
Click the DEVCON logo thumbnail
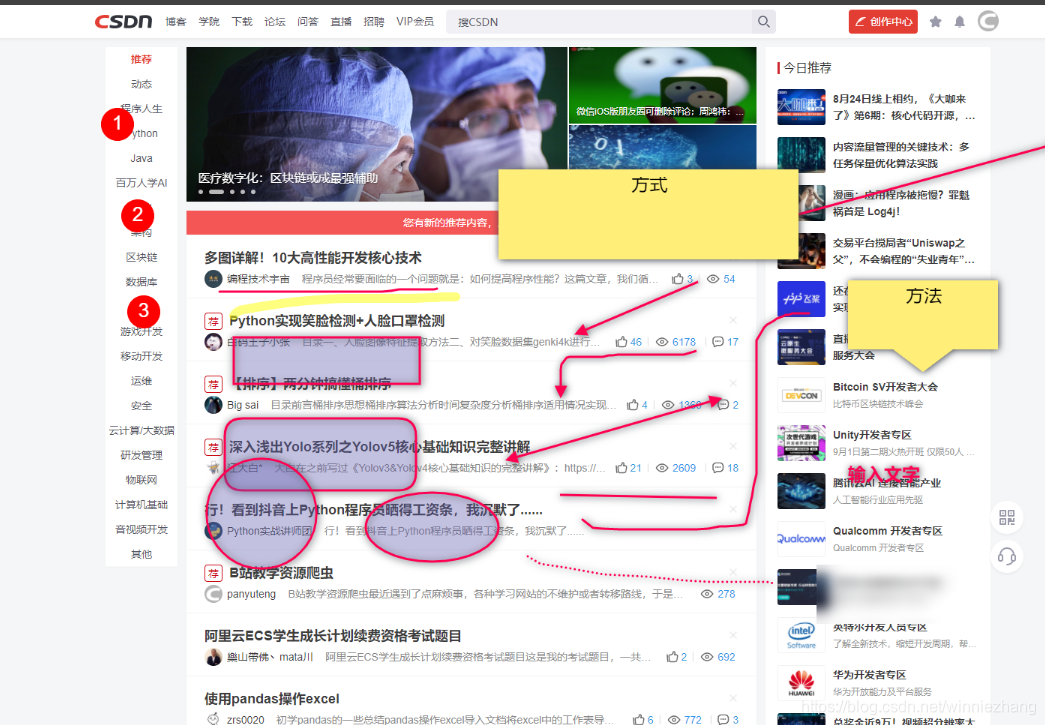click(801, 395)
